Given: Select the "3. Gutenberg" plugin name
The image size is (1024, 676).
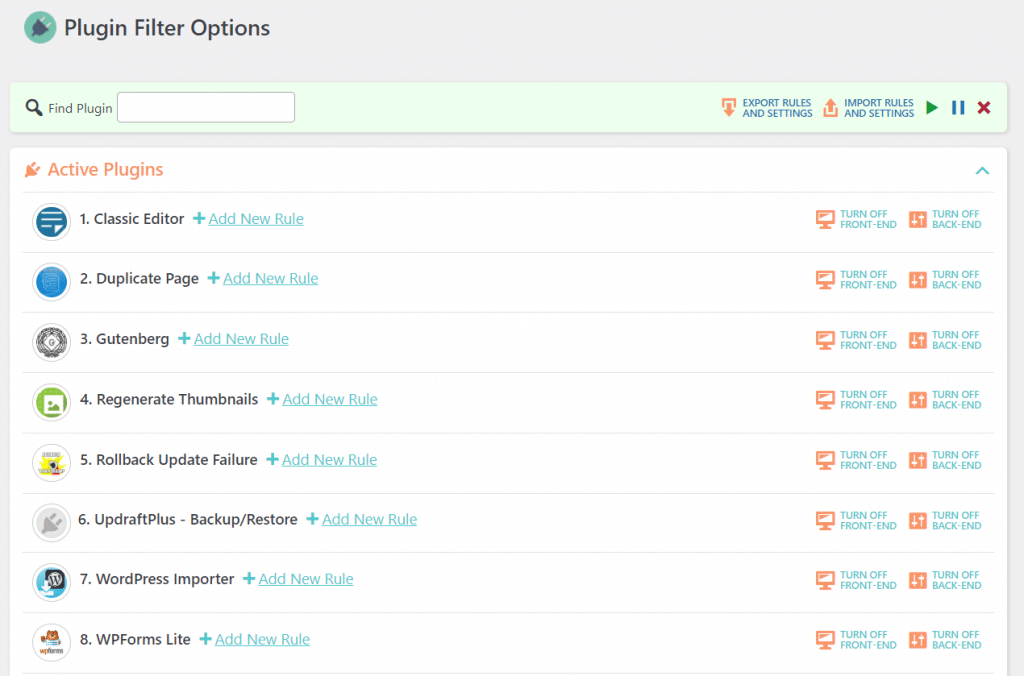Looking at the screenshot, I should point(125,339).
